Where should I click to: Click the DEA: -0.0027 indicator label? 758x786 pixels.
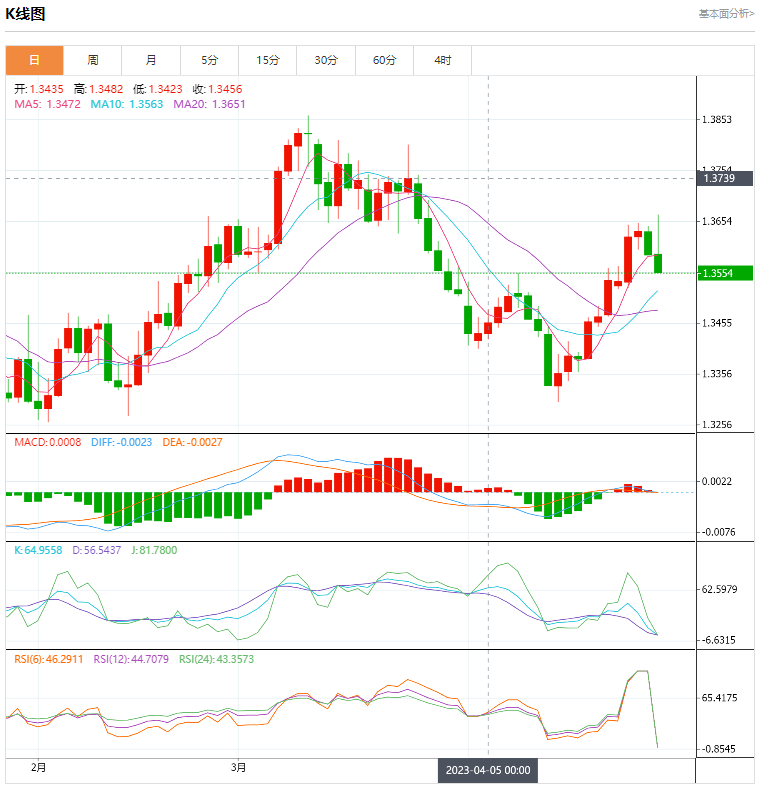pos(193,442)
